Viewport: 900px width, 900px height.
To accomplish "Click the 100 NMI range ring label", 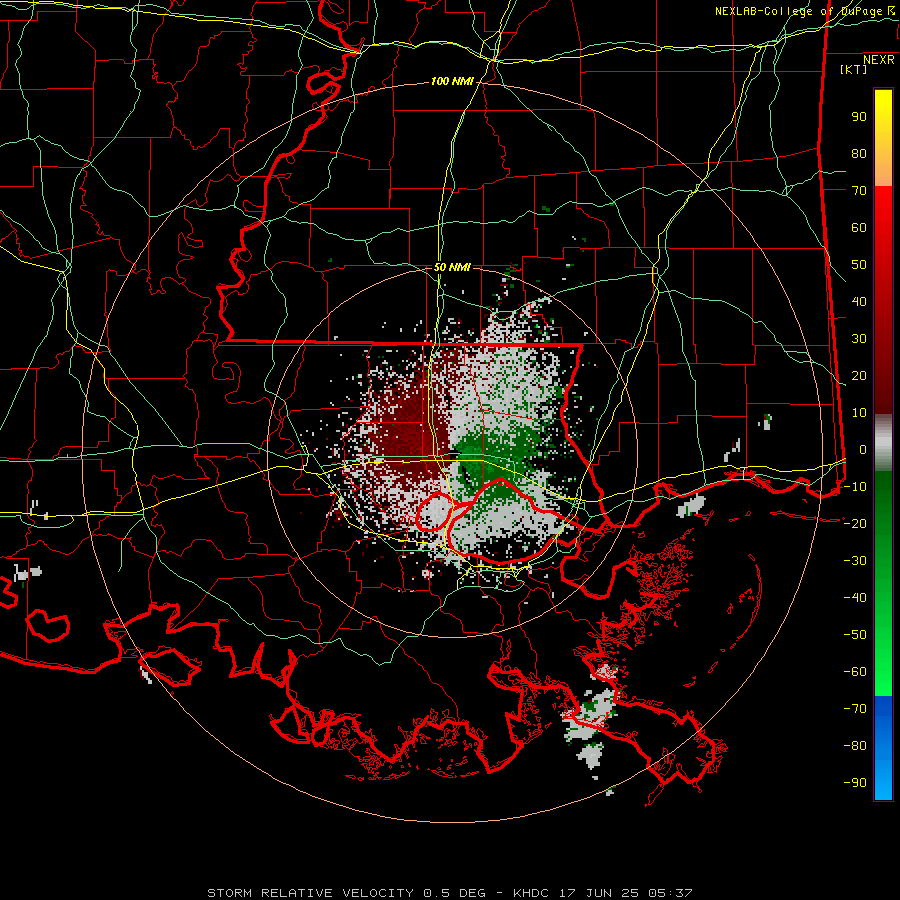I will tap(452, 82).
